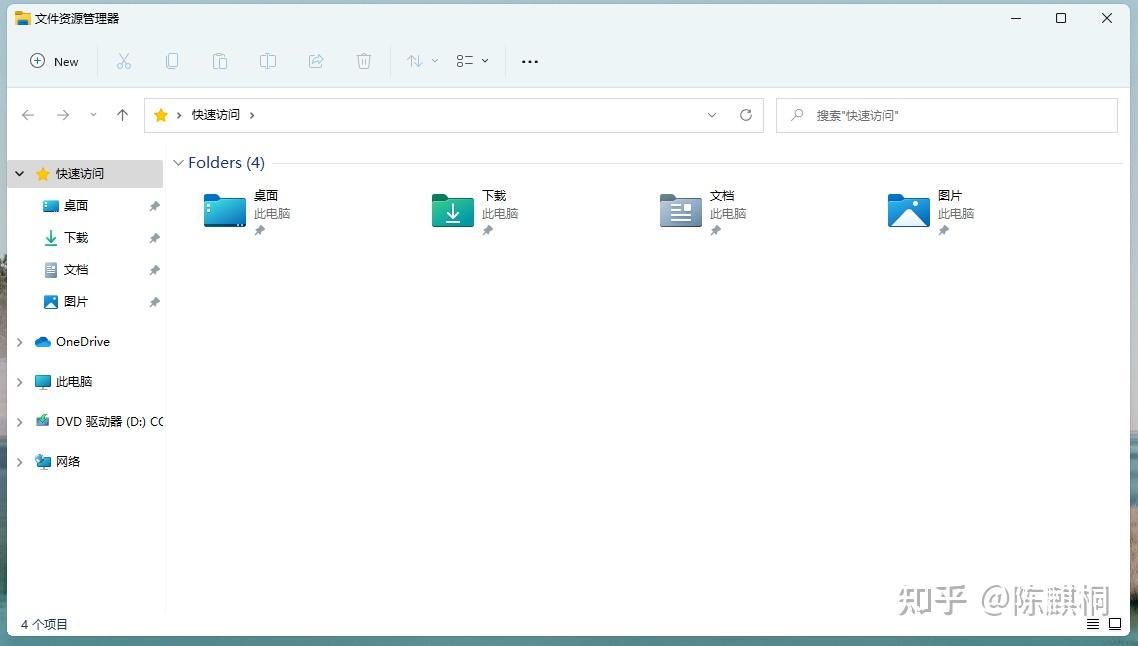Go up one level arrow
The image size is (1138, 646).
tap(123, 115)
